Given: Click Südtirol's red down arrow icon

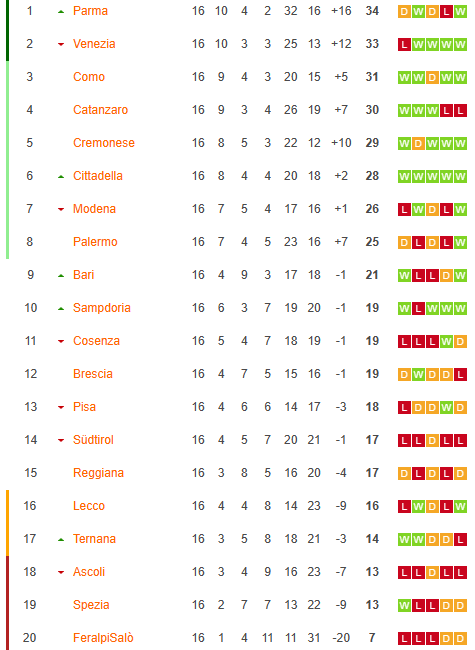Looking at the screenshot, I should pos(61,440).
